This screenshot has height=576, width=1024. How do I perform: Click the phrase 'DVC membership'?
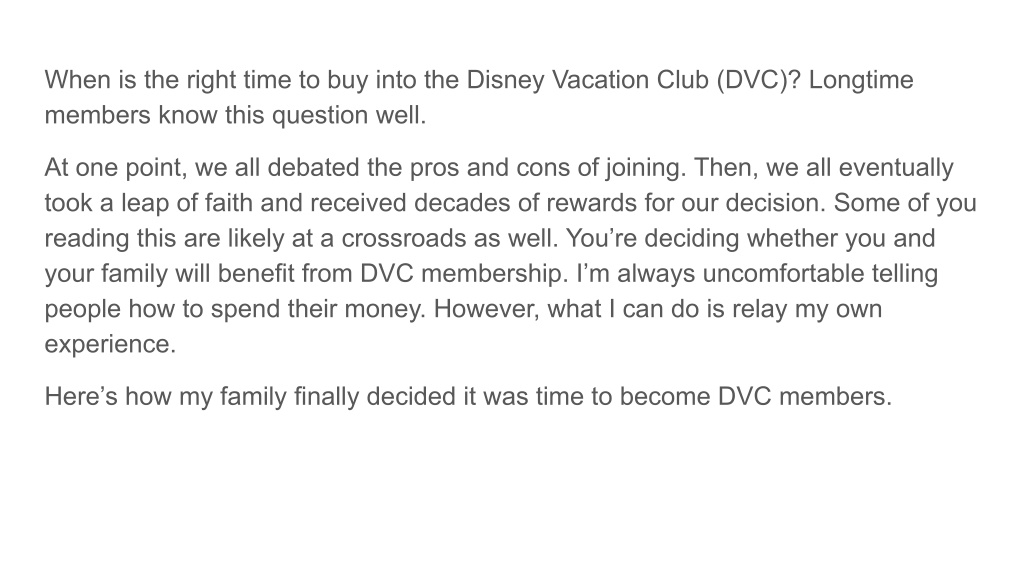click(464, 274)
